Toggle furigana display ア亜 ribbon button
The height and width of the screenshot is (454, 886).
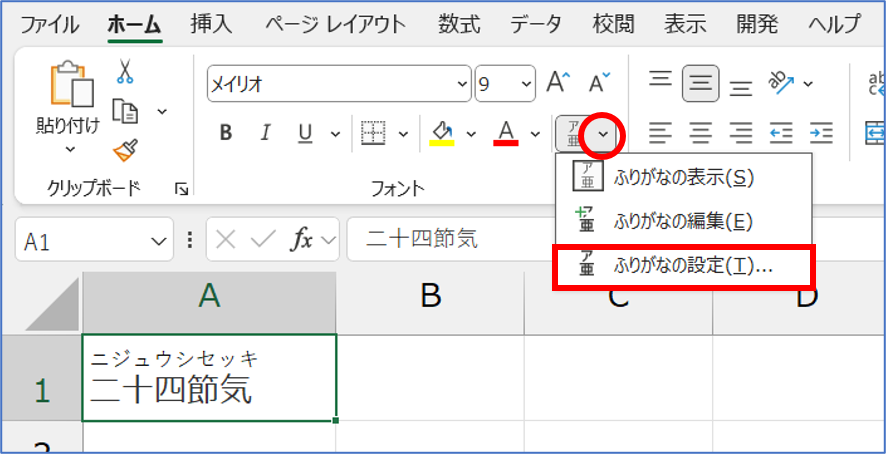(573, 134)
